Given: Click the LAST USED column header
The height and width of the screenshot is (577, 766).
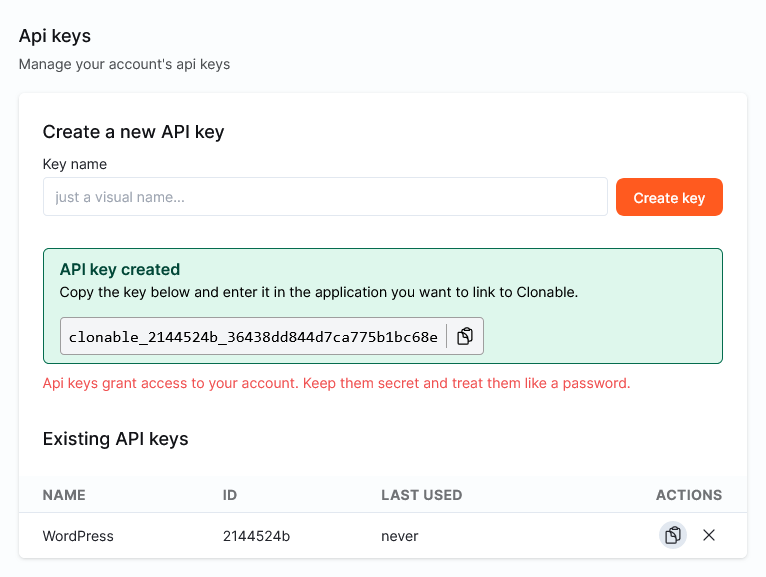Looking at the screenshot, I should point(421,495).
